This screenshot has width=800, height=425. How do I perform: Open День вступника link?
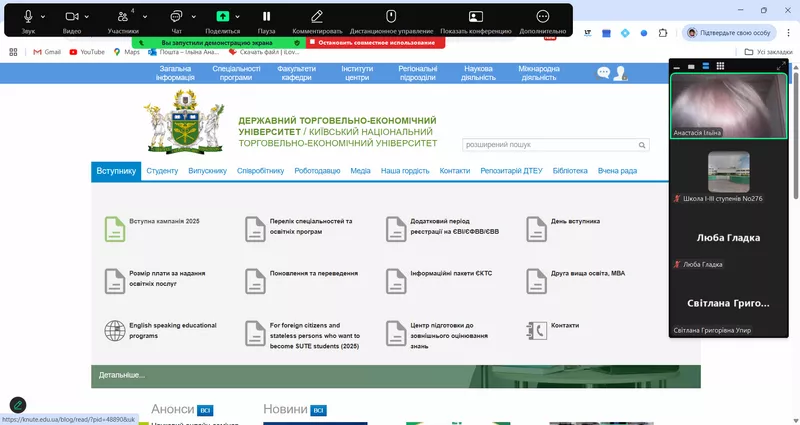(575, 221)
